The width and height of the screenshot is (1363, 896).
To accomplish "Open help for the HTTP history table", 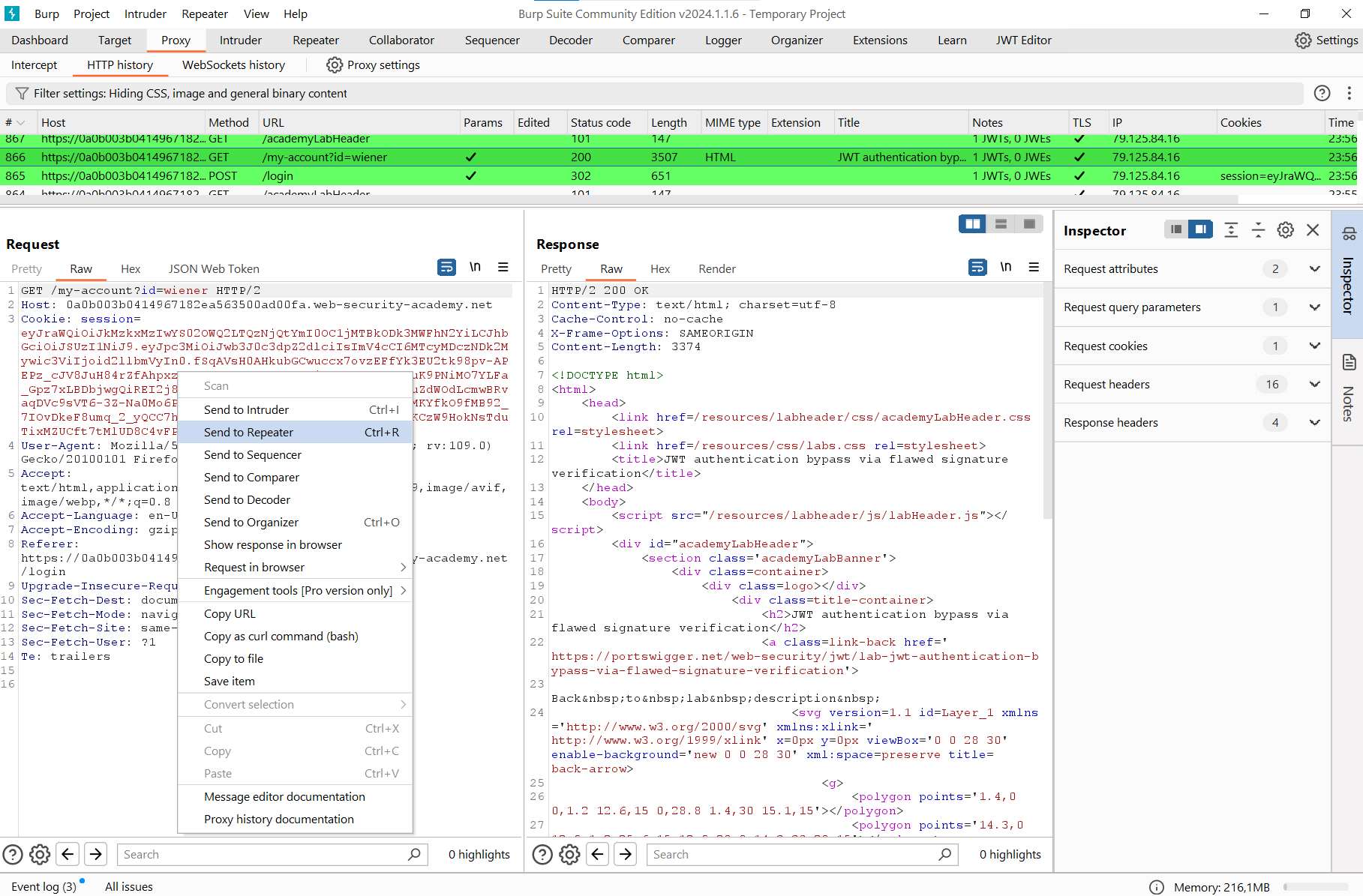I will 1322,93.
